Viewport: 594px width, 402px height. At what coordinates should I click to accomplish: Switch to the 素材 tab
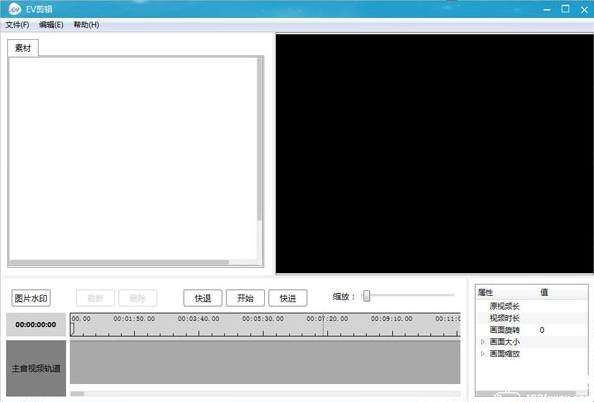tap(23, 48)
